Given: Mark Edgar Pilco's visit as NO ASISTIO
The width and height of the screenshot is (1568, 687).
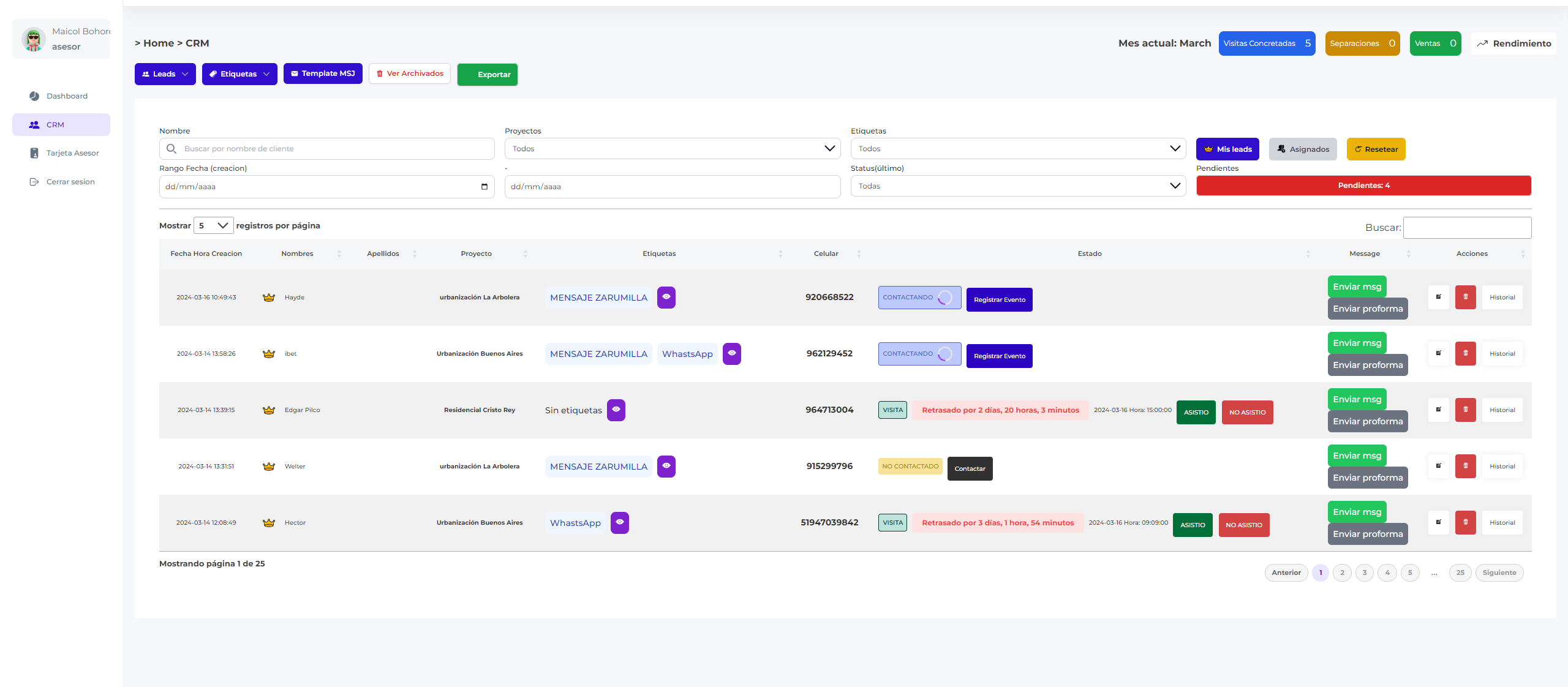Looking at the screenshot, I should point(1247,412).
